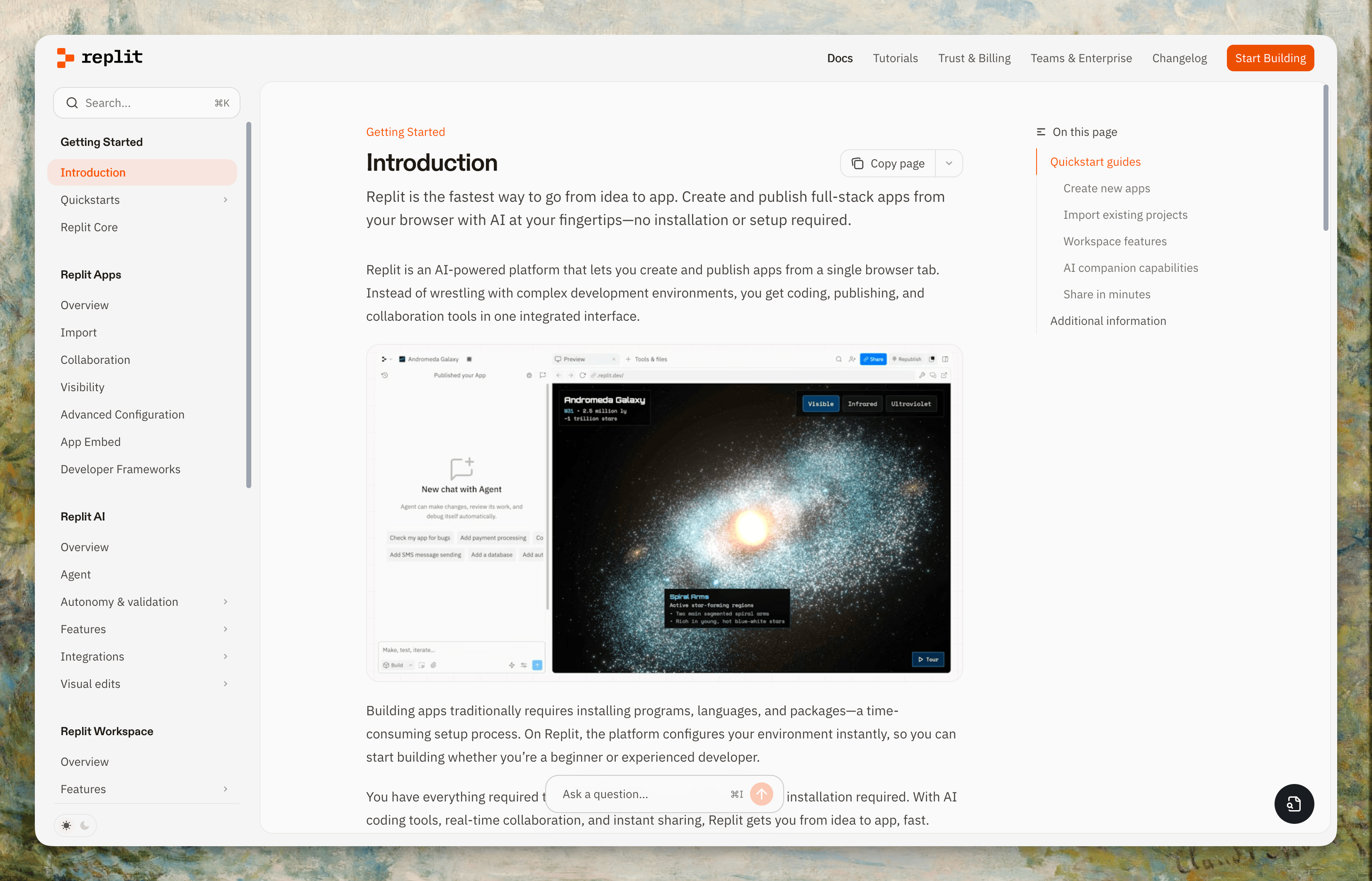This screenshot has height=881, width=1372.
Task: Open the Copy page dropdown arrow
Action: pyautogui.click(x=949, y=164)
